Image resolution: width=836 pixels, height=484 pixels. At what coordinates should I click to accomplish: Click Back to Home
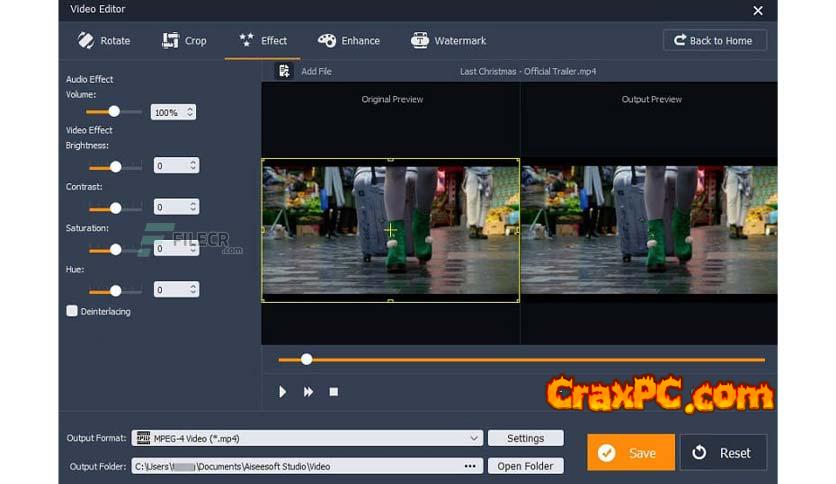(x=714, y=40)
